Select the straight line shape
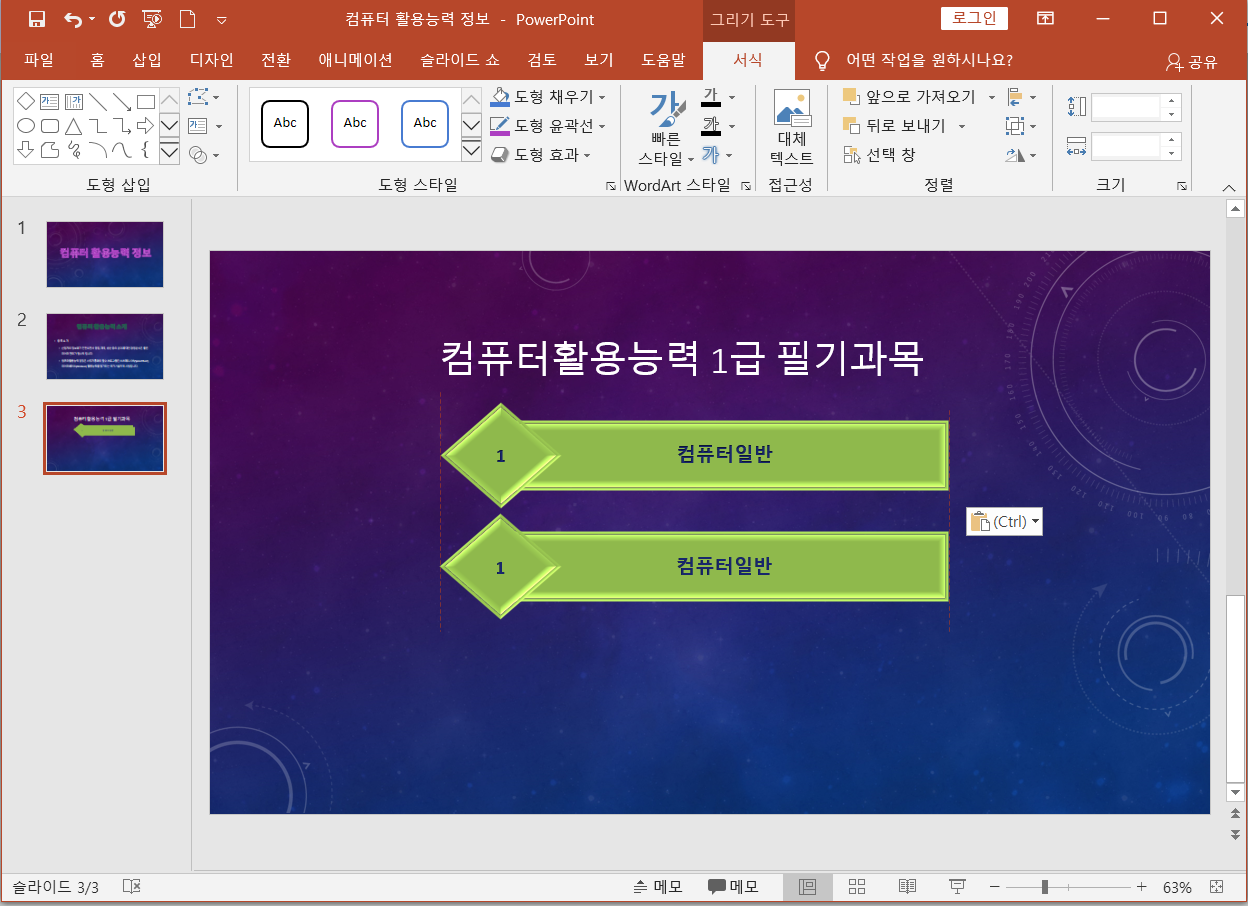 [98, 101]
